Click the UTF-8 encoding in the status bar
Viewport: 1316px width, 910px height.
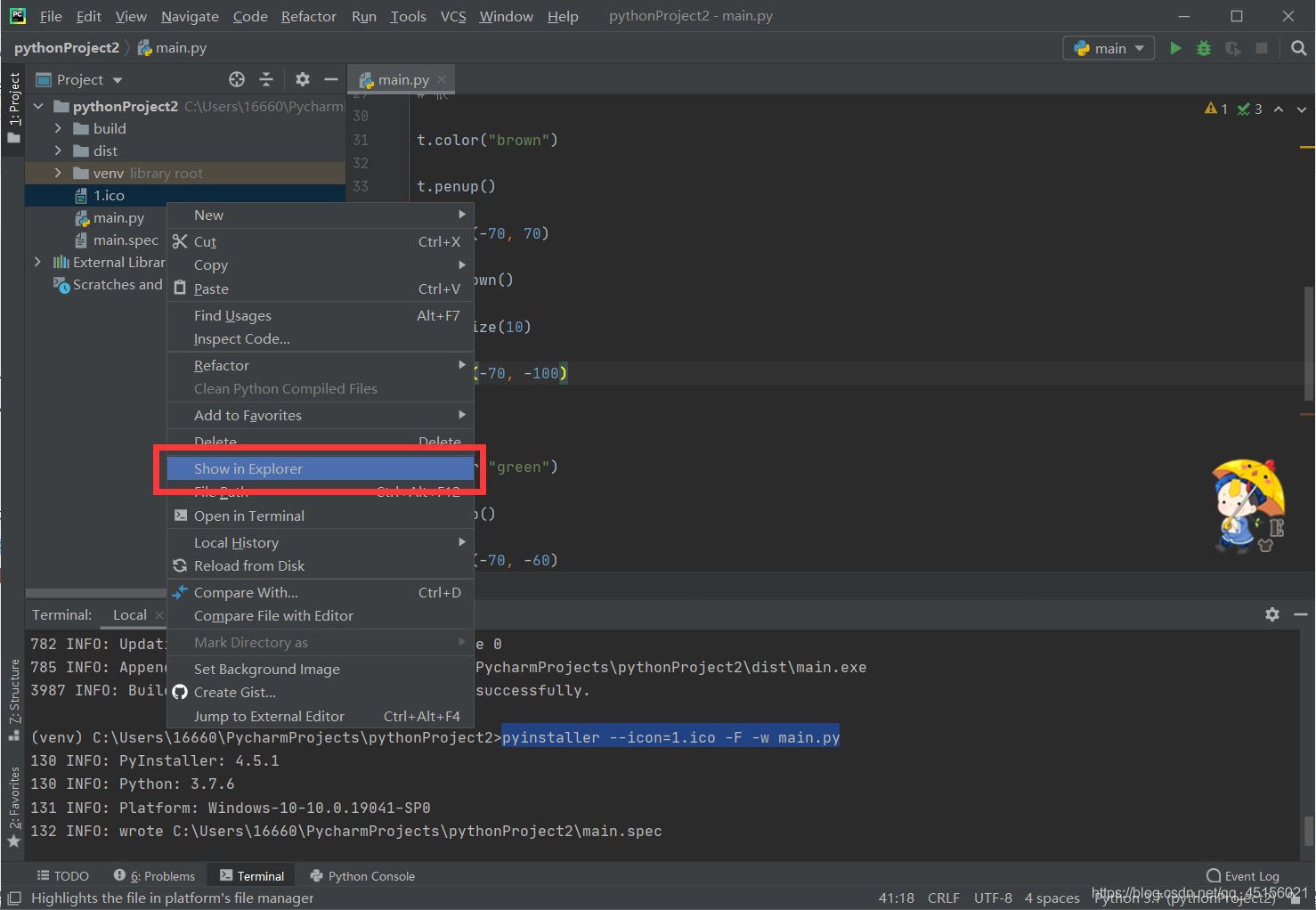point(993,898)
